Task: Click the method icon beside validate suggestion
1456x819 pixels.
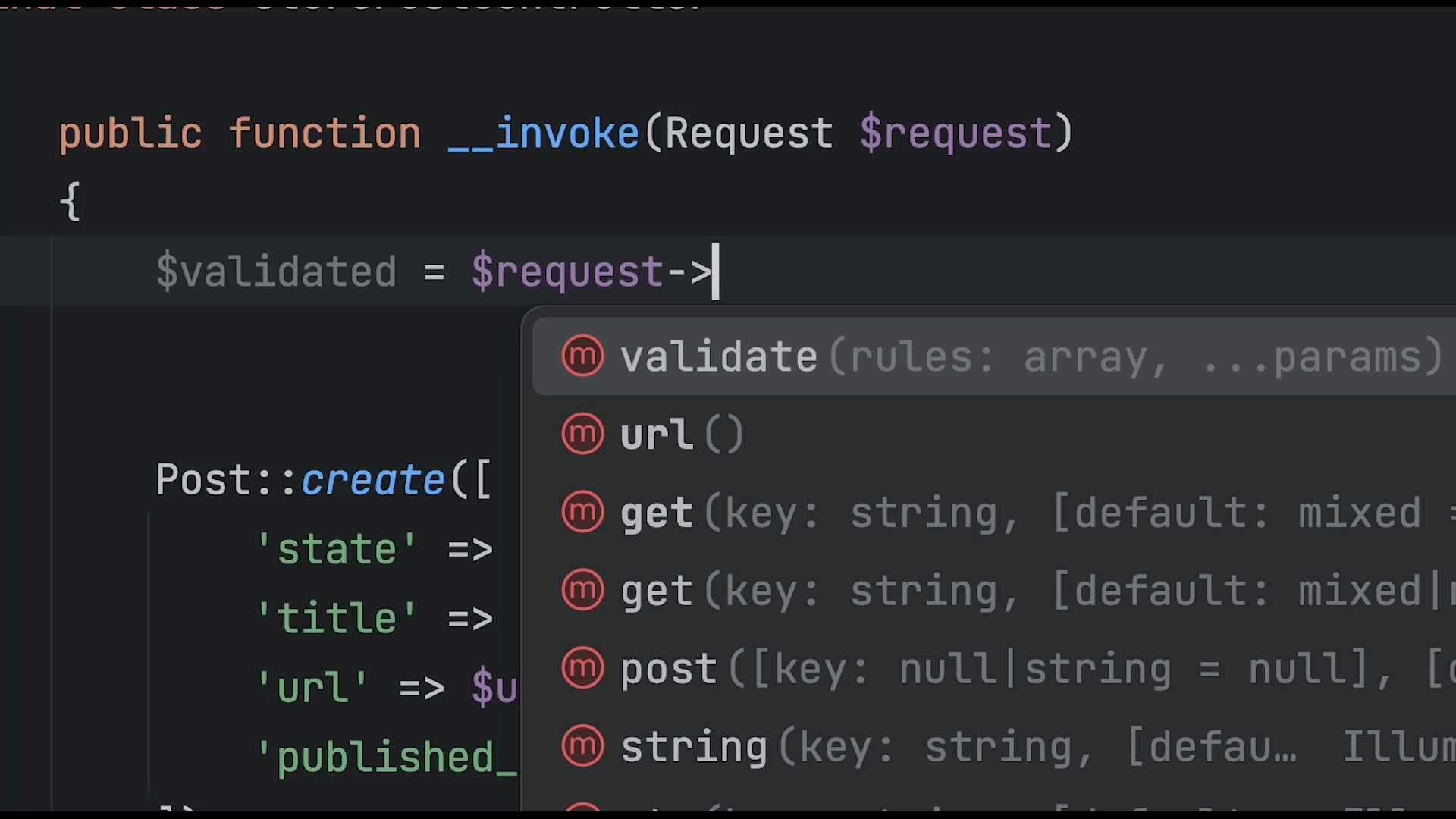Action: pos(582,356)
